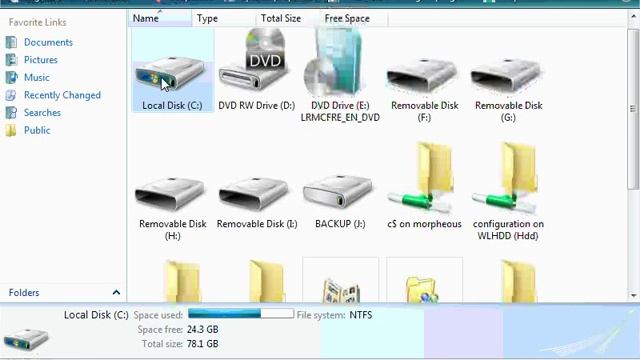
Task: Click the Local Disk (C:) label text
Action: click(172, 105)
